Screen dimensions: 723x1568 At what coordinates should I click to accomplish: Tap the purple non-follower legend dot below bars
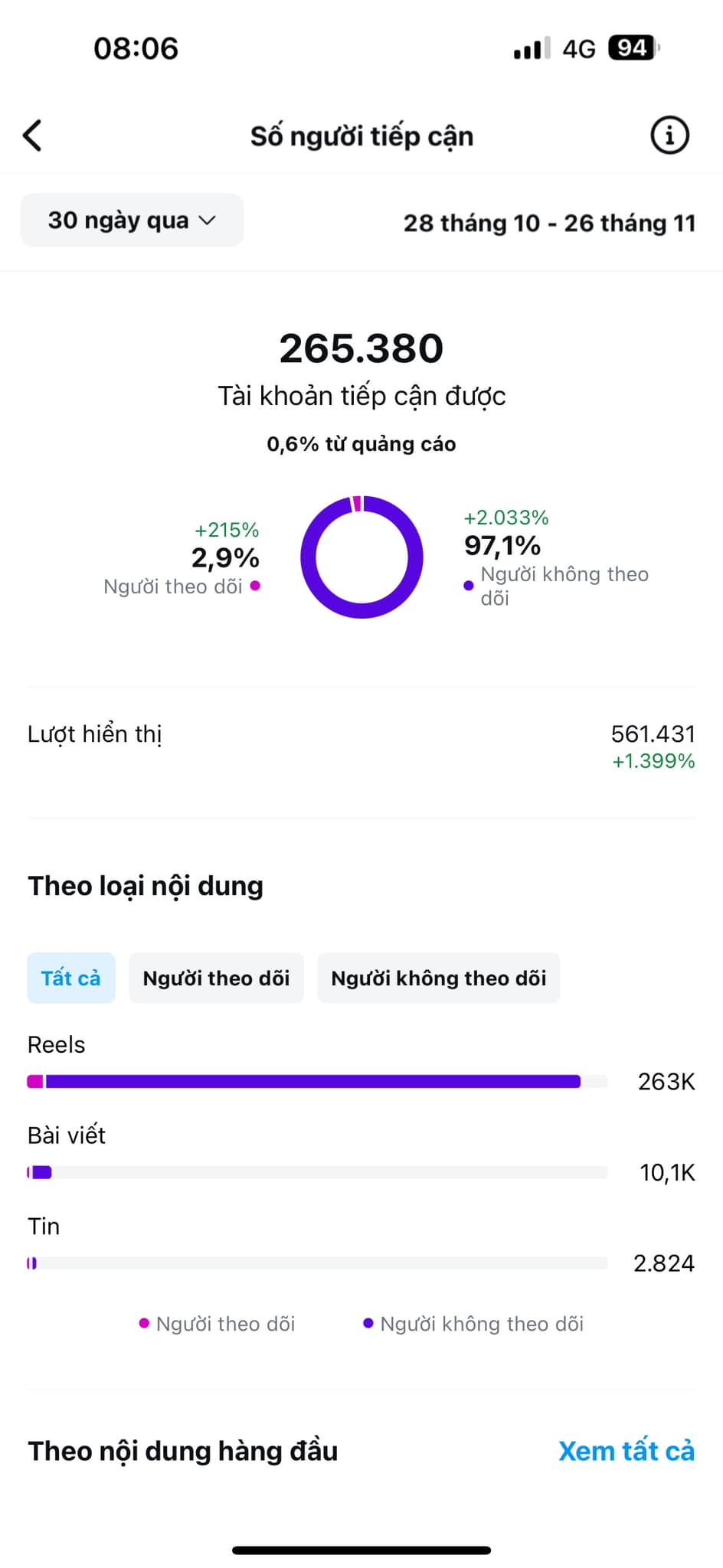click(x=368, y=1323)
